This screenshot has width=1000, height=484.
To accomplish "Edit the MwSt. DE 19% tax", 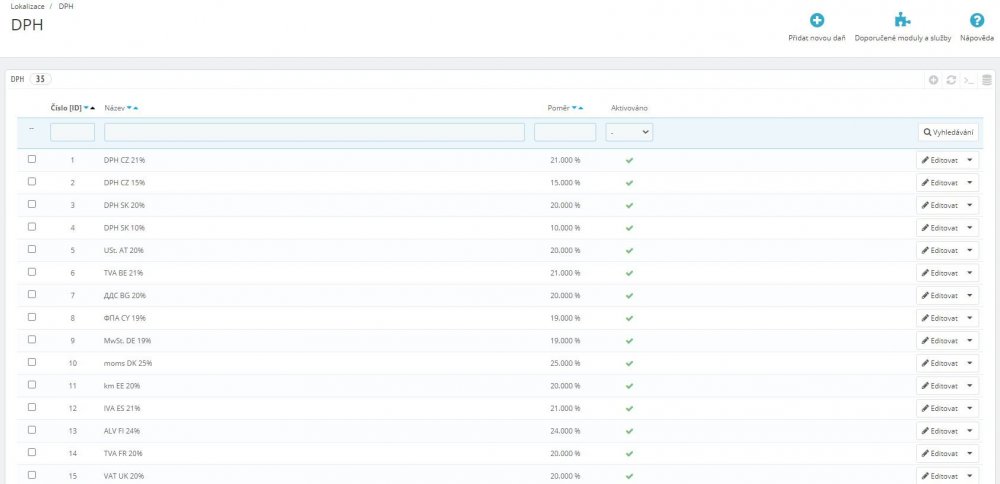I will click(940, 341).
